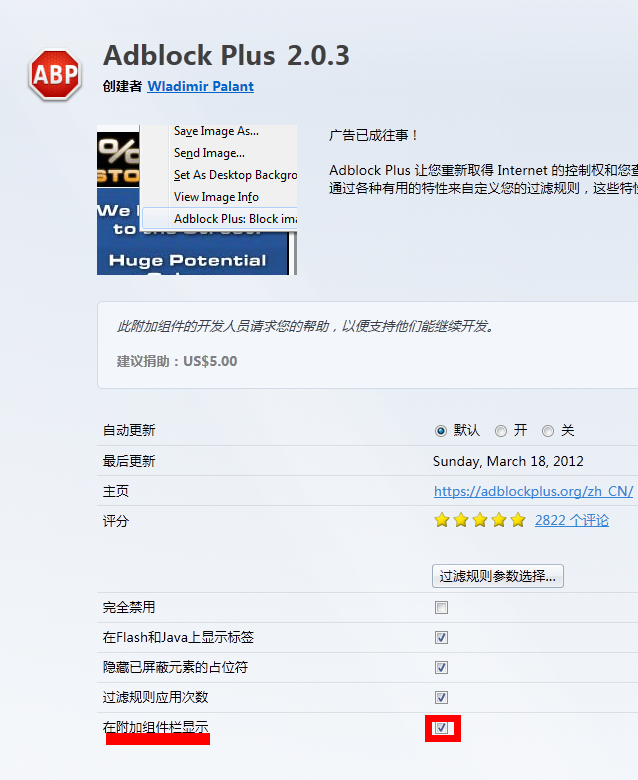Toggle 过滤规则应用次数 checkbox
638x780 pixels.
click(x=441, y=697)
